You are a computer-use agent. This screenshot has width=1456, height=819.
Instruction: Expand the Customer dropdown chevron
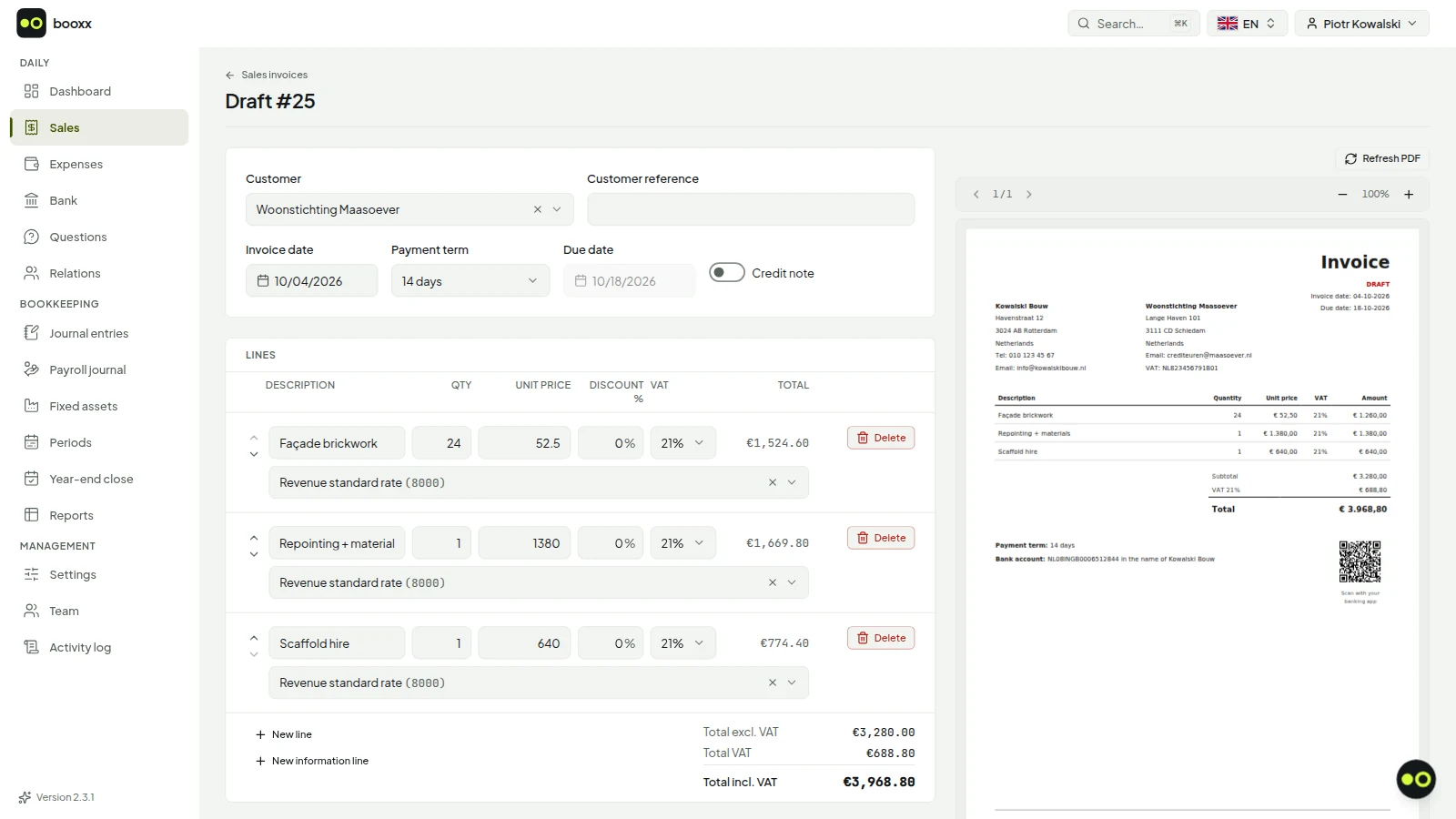(557, 209)
